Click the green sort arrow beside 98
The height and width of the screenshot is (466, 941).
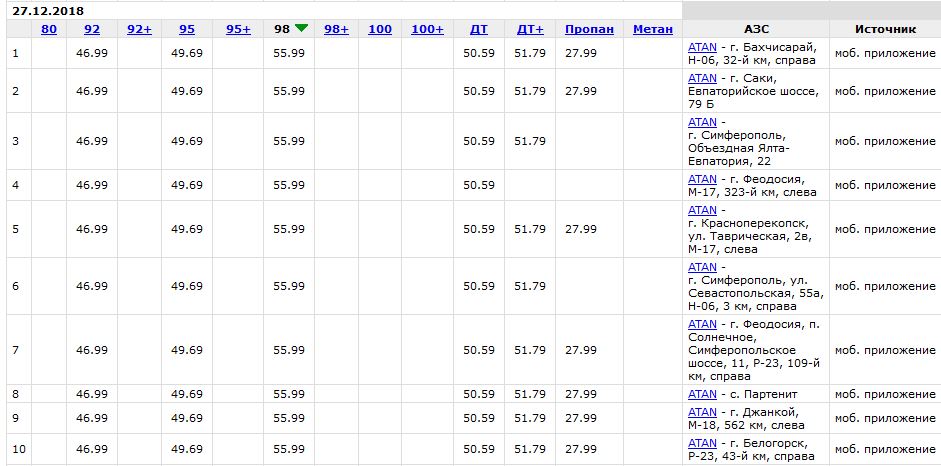click(301, 28)
